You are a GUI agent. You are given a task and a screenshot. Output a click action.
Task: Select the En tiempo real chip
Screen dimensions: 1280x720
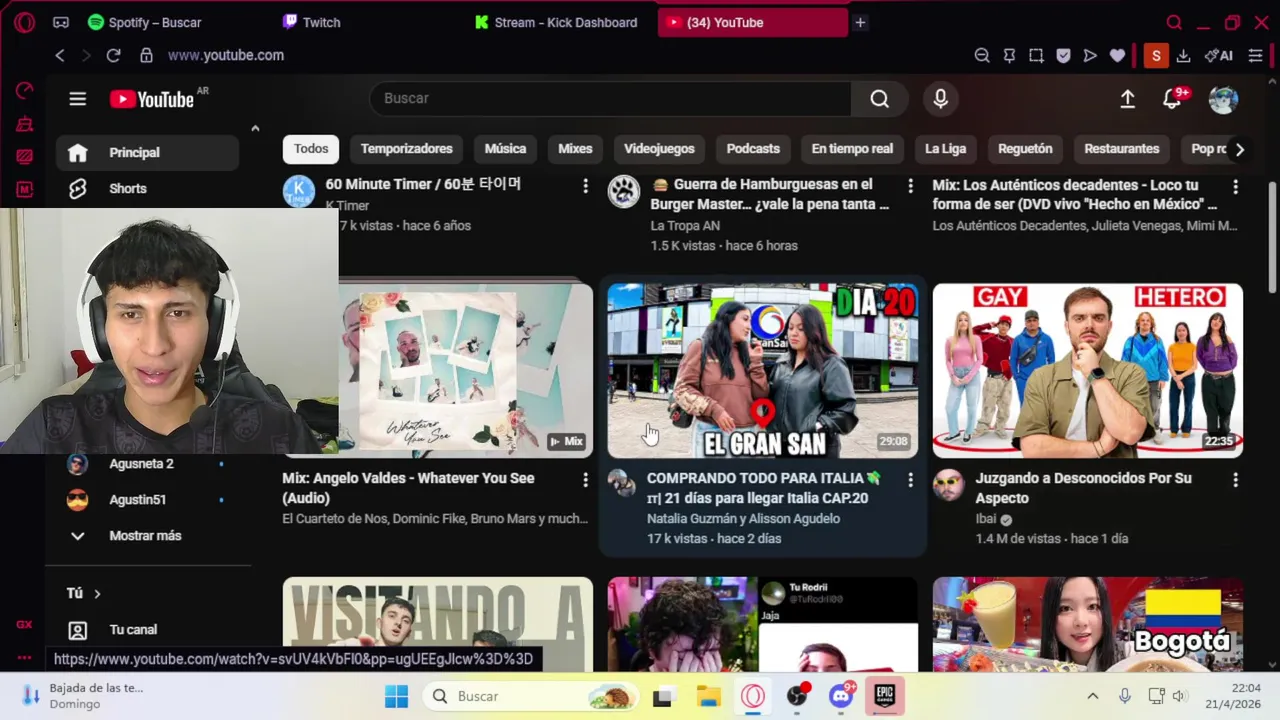click(852, 149)
